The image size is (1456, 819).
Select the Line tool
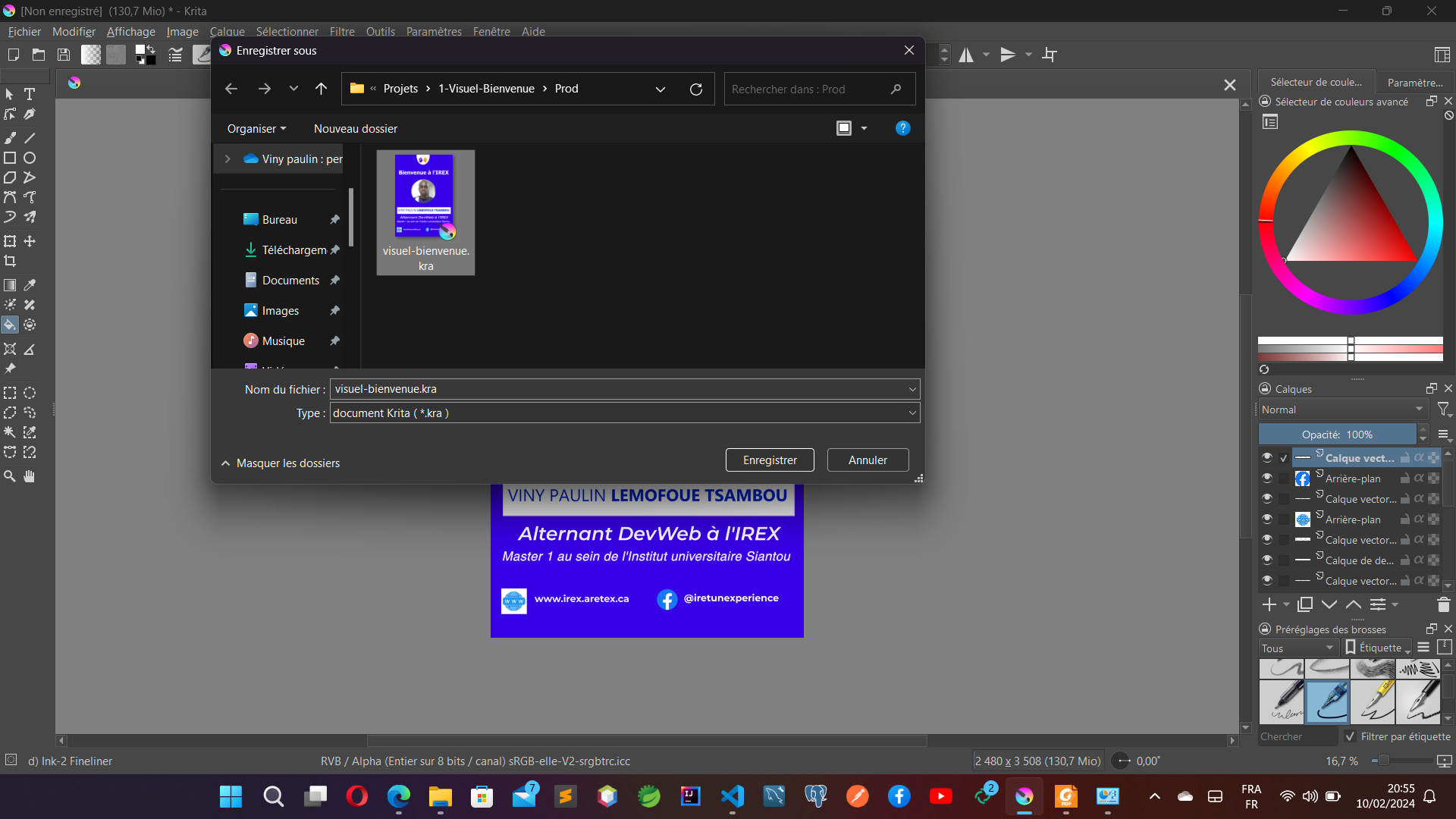(x=30, y=138)
